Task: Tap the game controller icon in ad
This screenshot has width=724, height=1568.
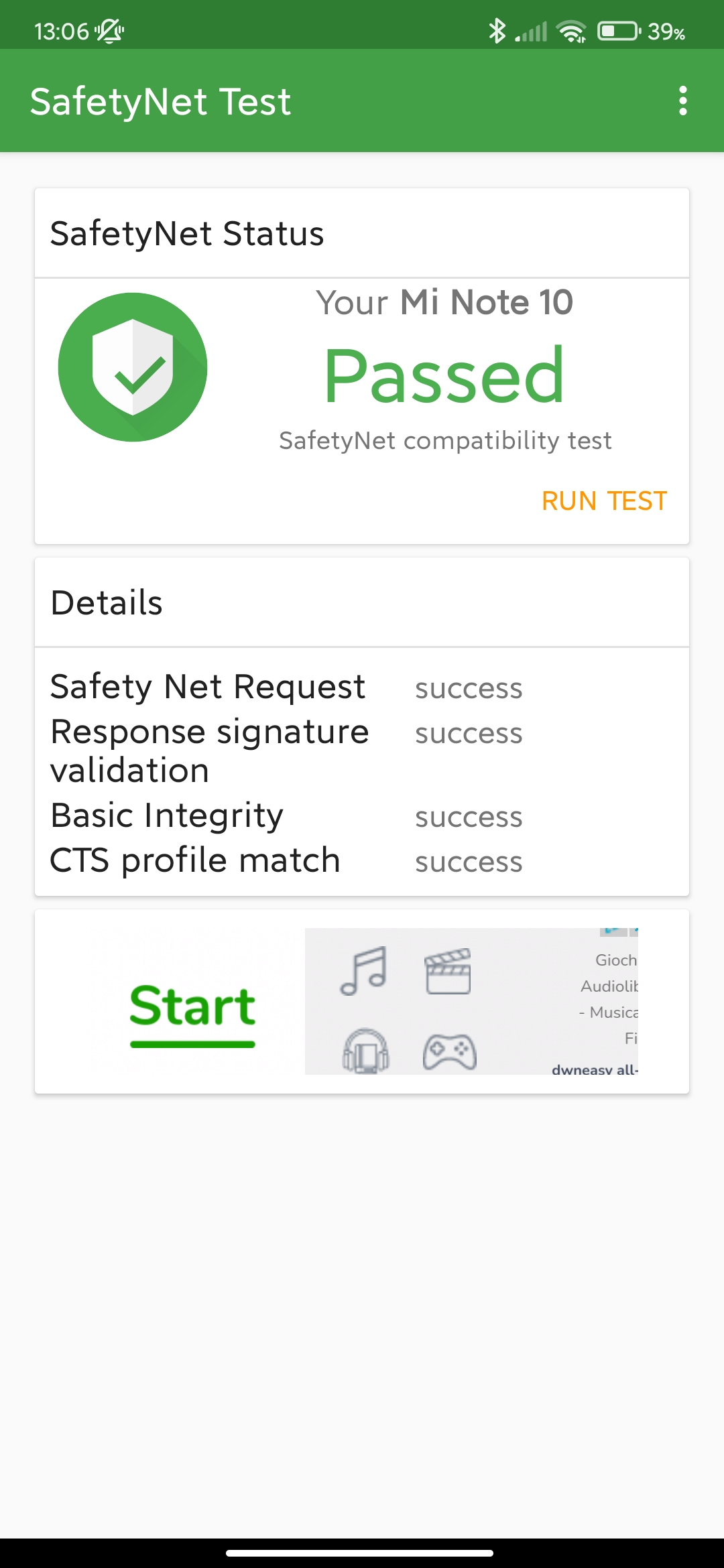Action: 449,1052
